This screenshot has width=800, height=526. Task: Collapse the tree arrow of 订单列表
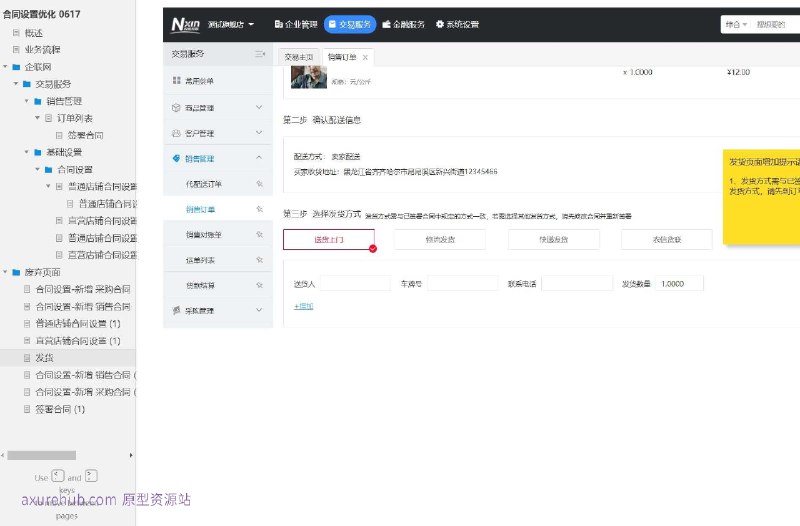37,118
